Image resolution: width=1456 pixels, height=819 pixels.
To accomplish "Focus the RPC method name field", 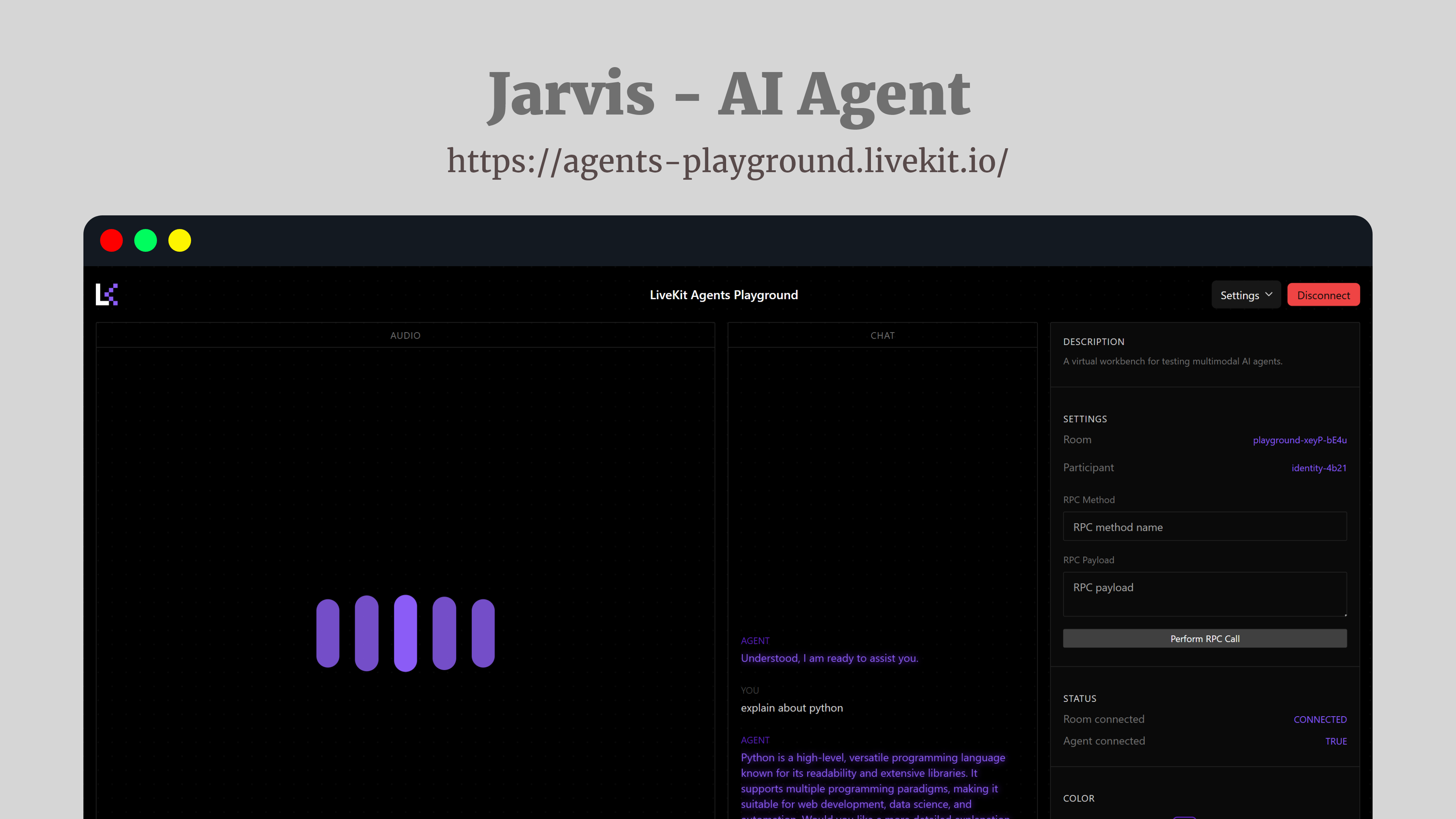I will click(1205, 527).
